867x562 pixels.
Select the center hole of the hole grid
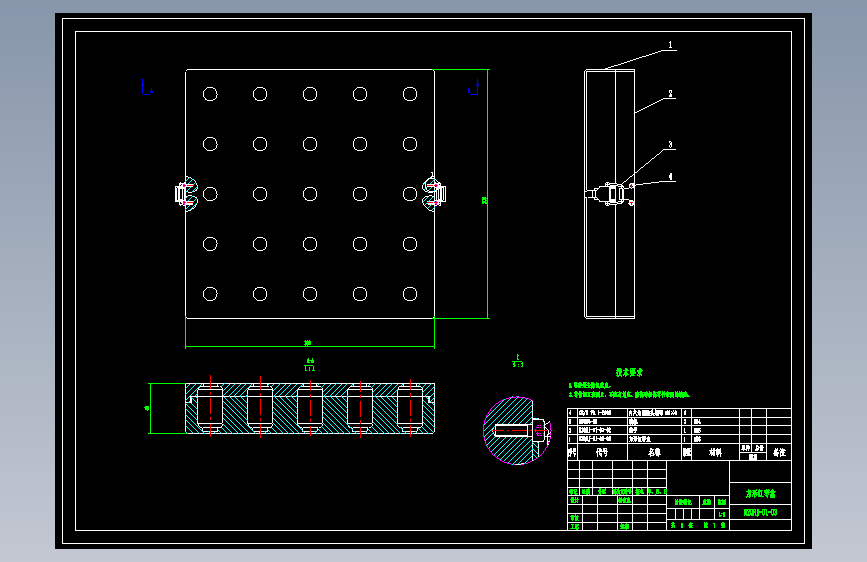(310, 194)
